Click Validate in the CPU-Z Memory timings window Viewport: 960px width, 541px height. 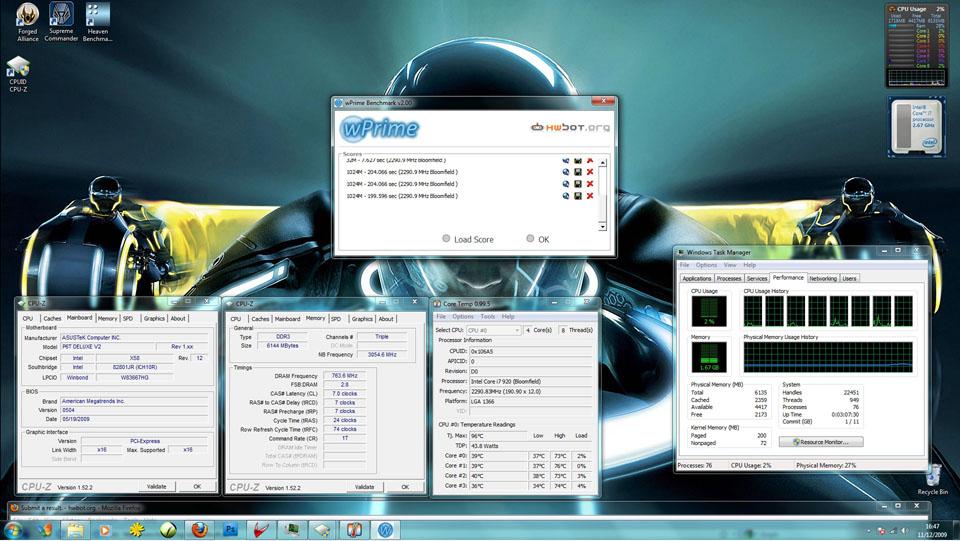(364, 487)
